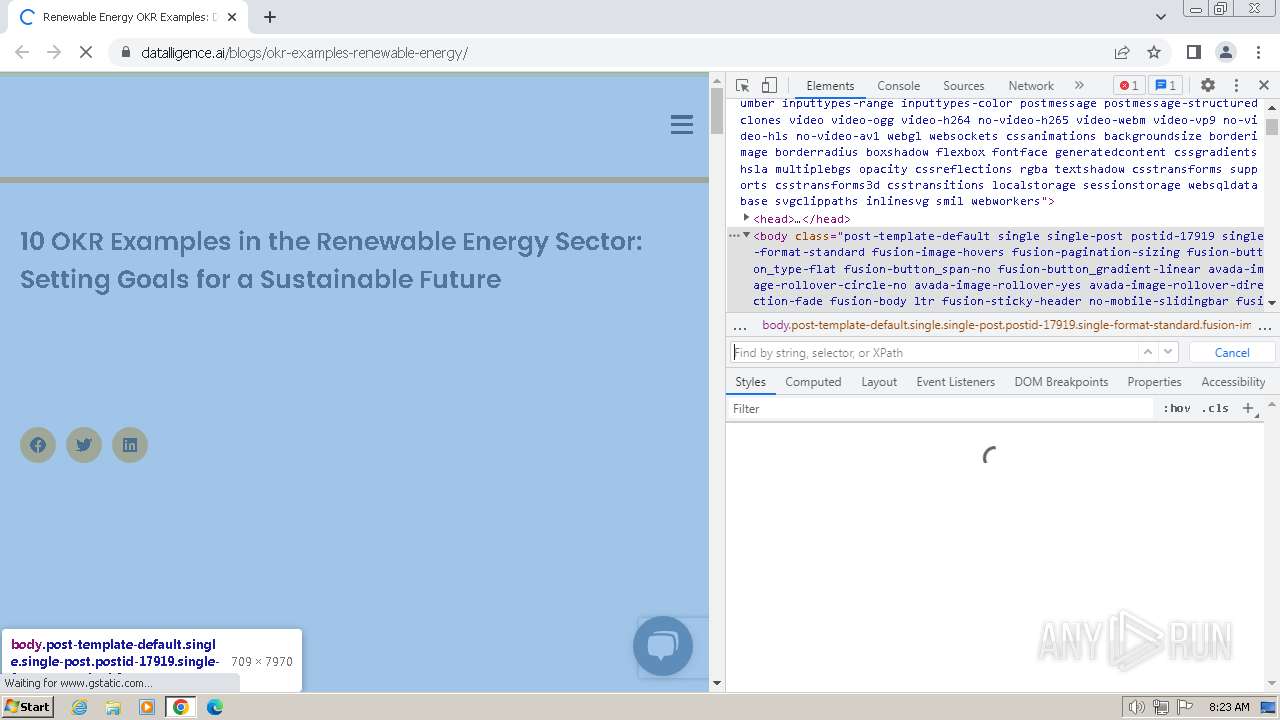Open body node actions ellipsis

tap(733, 235)
